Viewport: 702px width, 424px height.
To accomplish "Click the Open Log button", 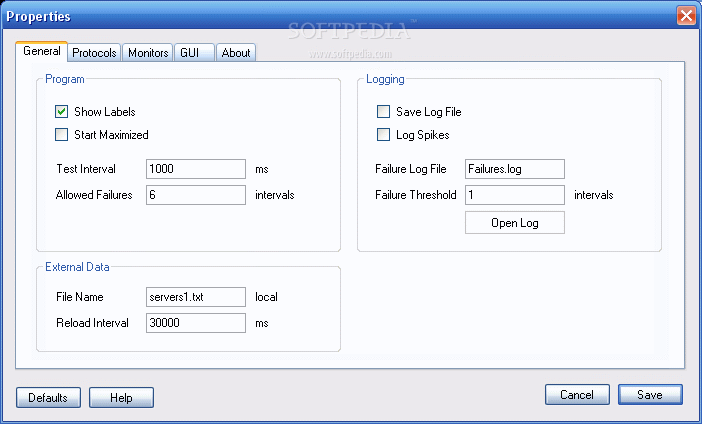I will click(515, 223).
